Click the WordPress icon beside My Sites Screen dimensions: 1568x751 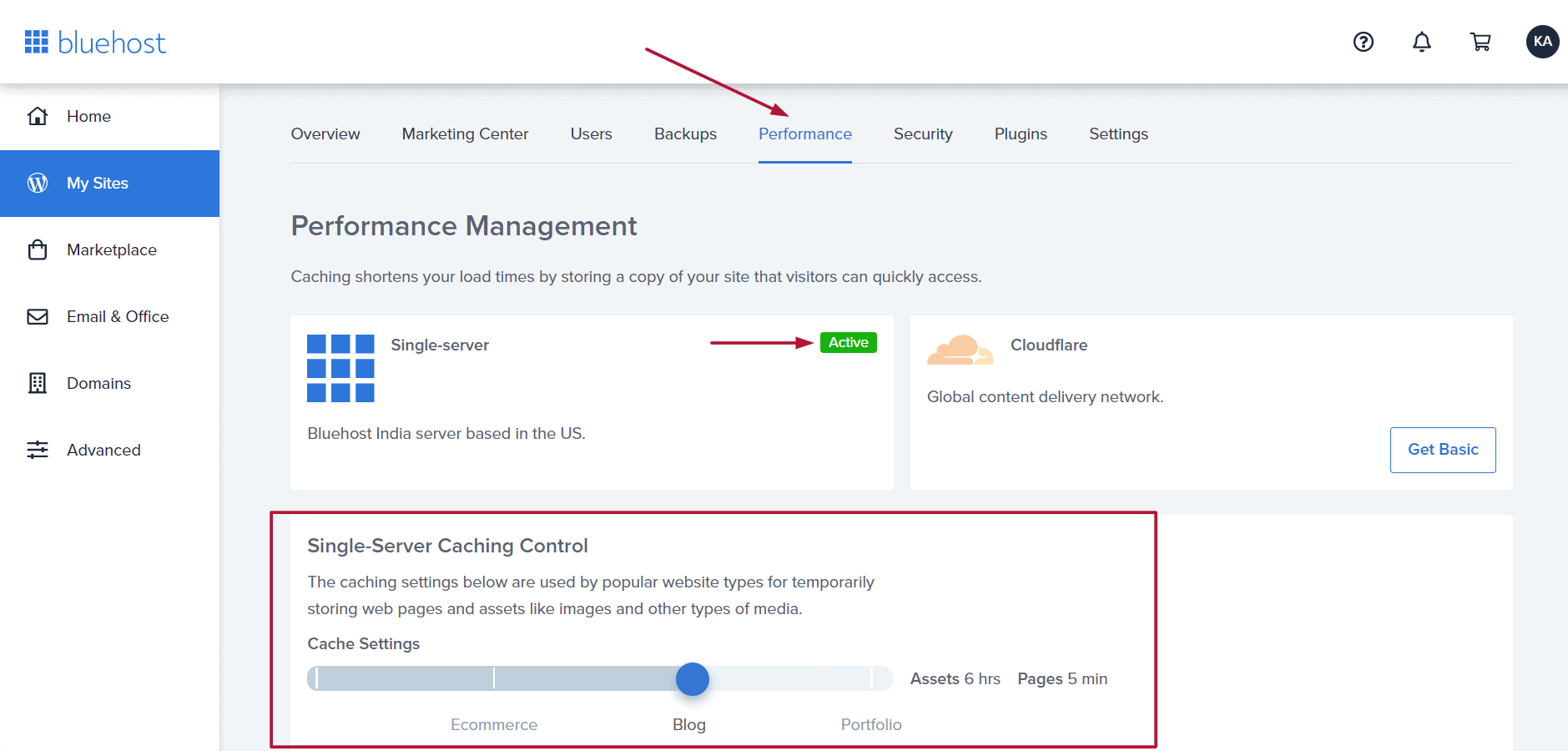38,183
